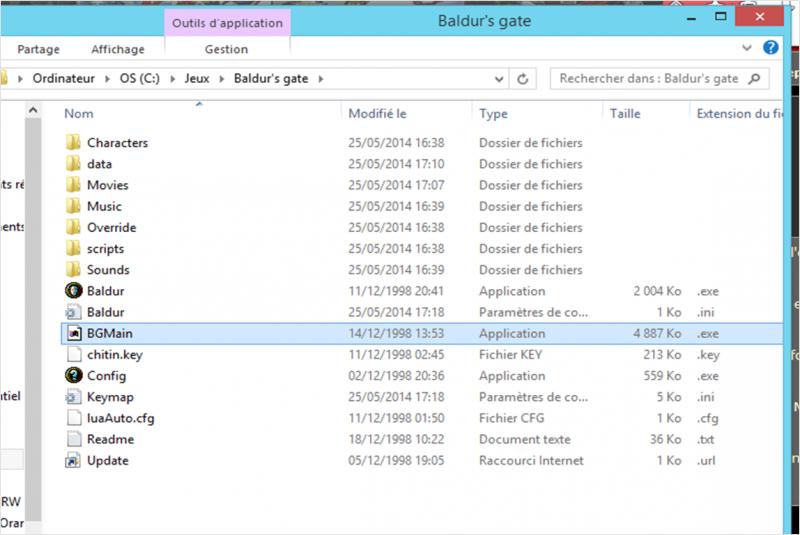Click the .key extension cell
800x535 pixels.
click(708, 354)
